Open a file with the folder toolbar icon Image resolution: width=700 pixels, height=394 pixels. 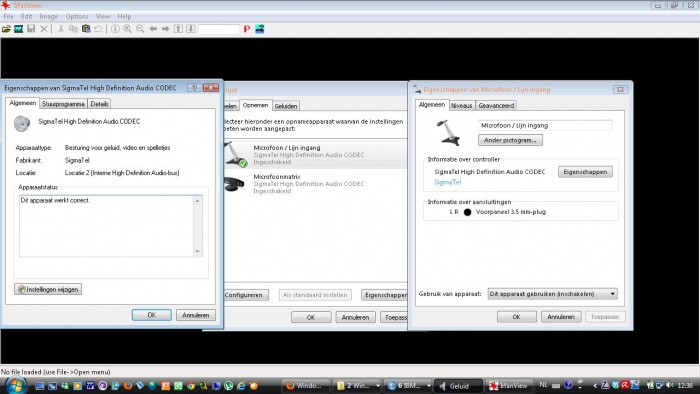coord(6,29)
